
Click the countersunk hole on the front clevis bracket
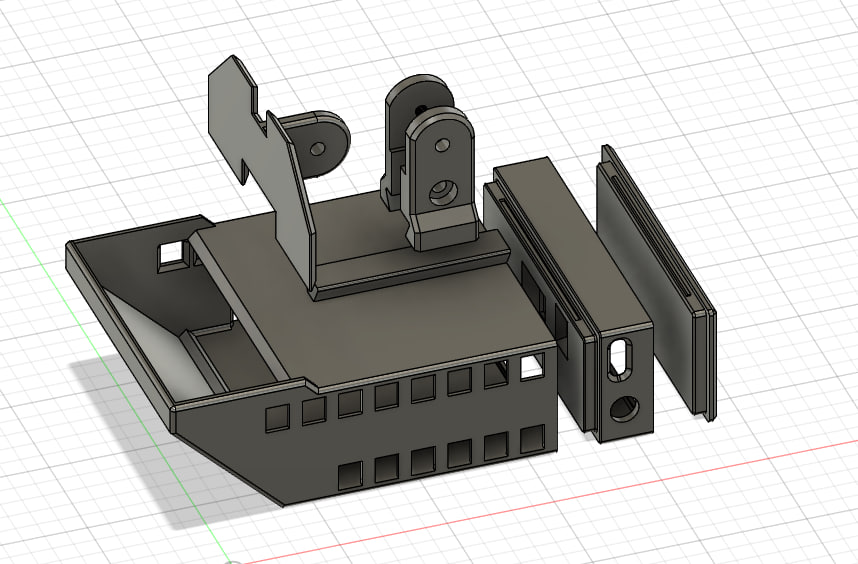[442, 193]
